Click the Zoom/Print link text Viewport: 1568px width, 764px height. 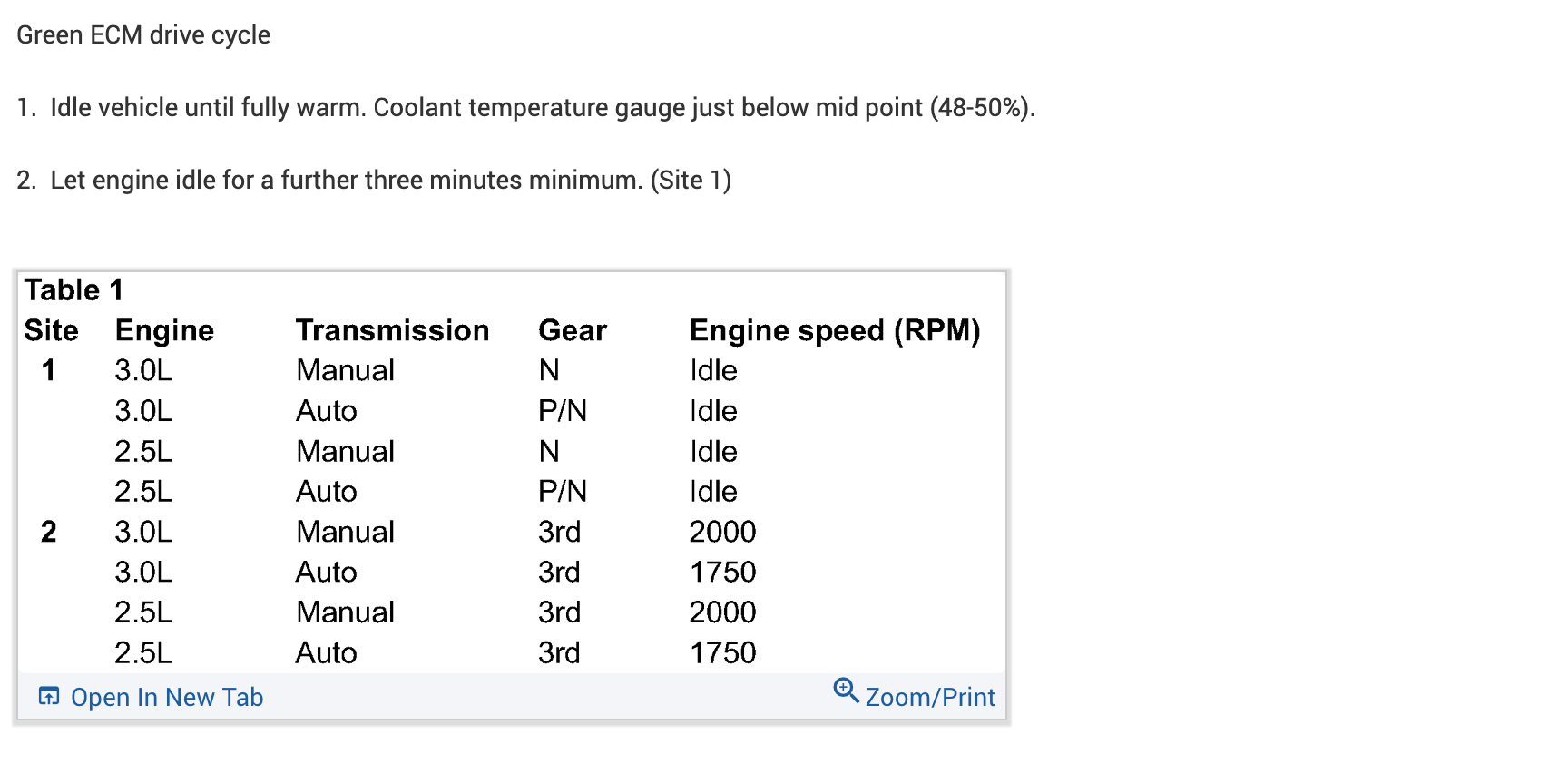pos(930,698)
